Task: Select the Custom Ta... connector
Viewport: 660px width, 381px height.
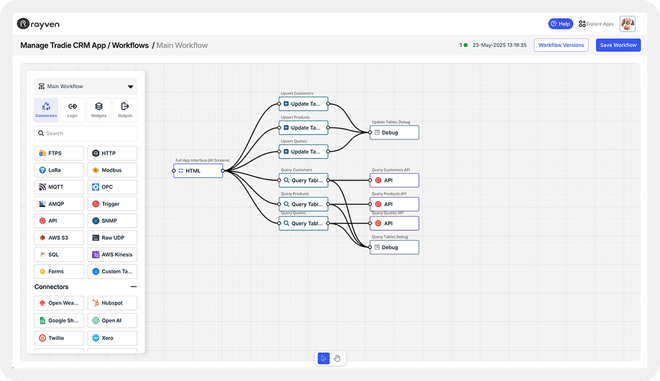Action: pos(112,272)
